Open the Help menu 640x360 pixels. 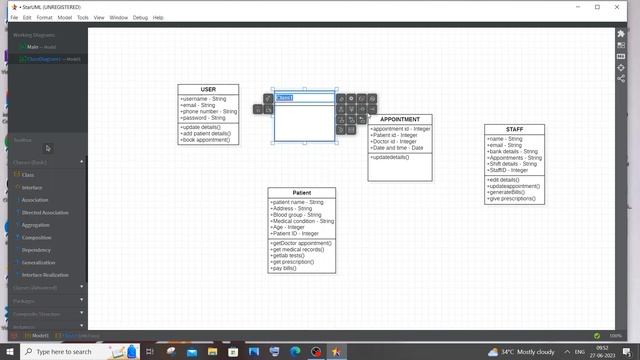point(158,18)
